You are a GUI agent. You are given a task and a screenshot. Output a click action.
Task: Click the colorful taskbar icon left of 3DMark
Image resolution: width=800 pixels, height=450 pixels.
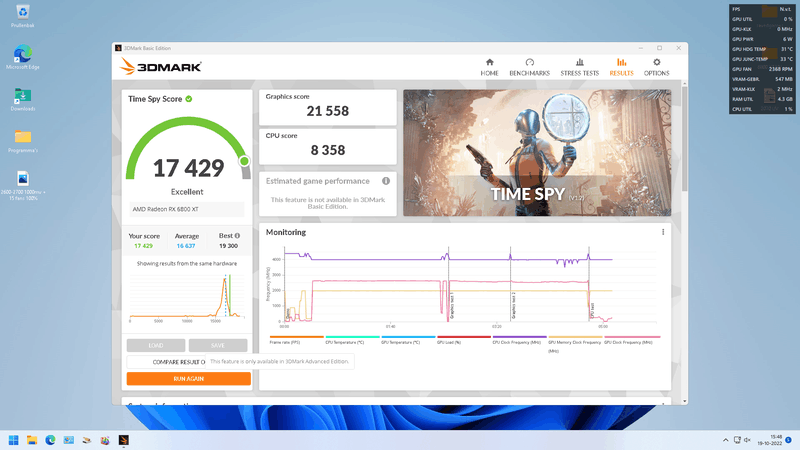105,440
